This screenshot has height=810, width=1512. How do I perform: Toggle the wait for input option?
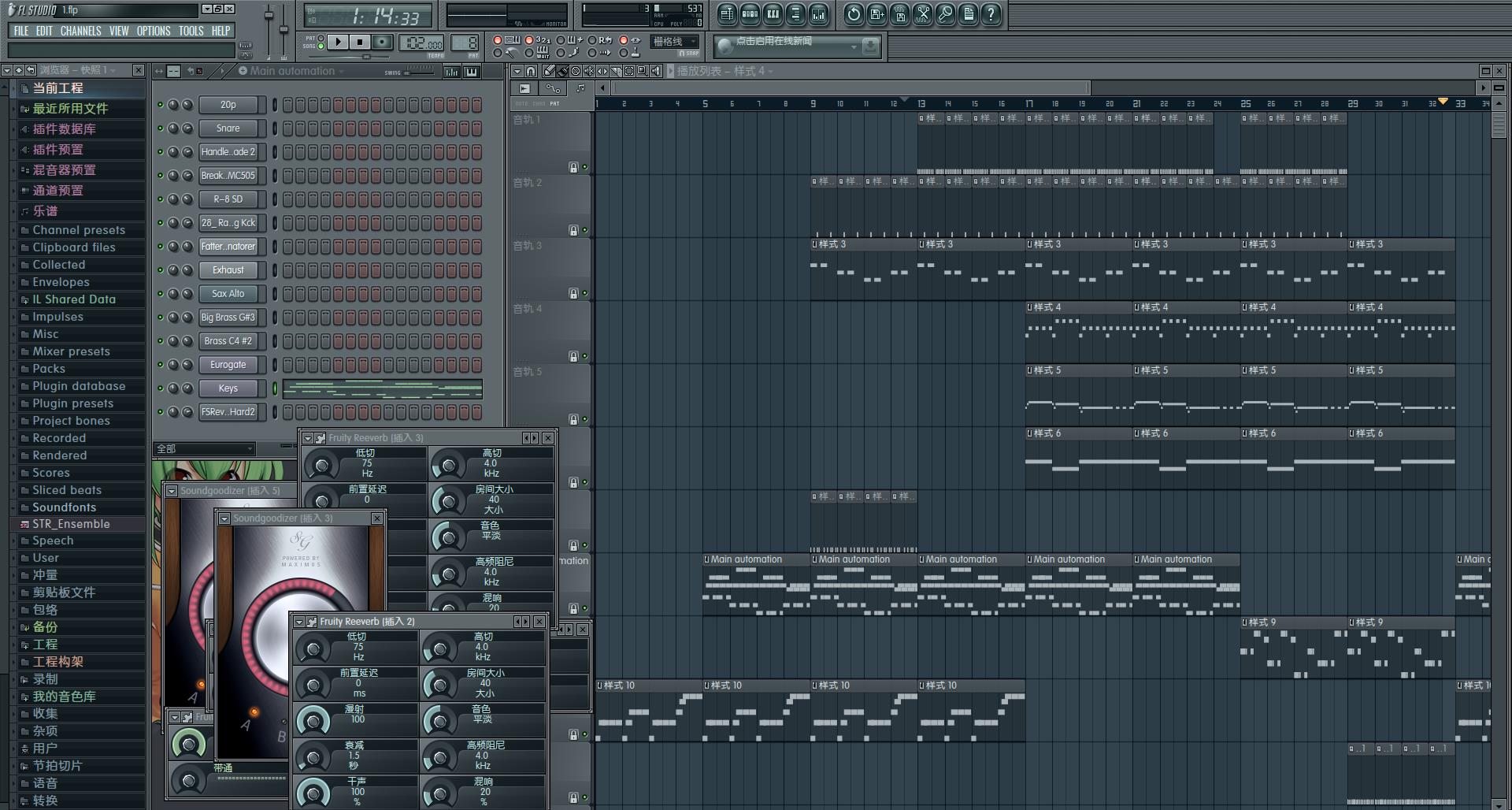529,53
